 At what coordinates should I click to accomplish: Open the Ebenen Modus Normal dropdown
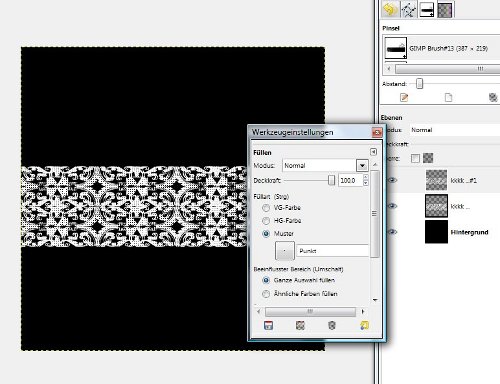click(455, 130)
